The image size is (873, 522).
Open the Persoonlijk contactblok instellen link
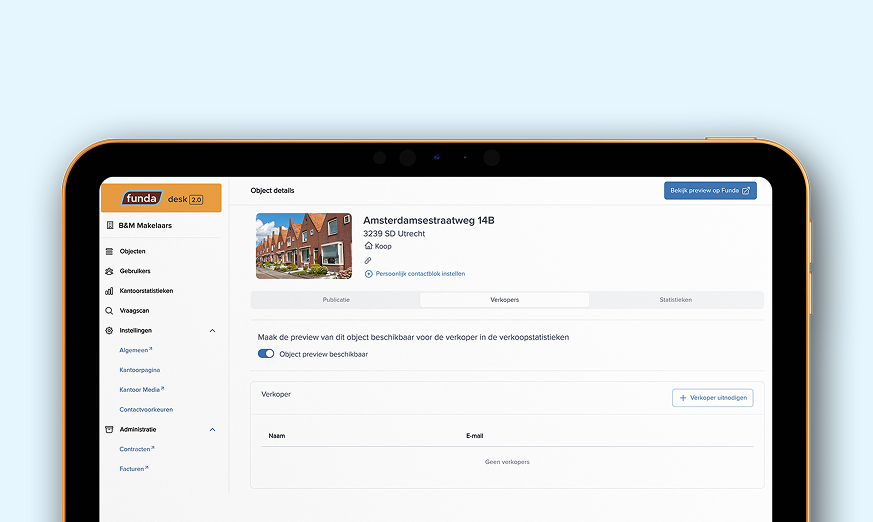pyautogui.click(x=420, y=274)
